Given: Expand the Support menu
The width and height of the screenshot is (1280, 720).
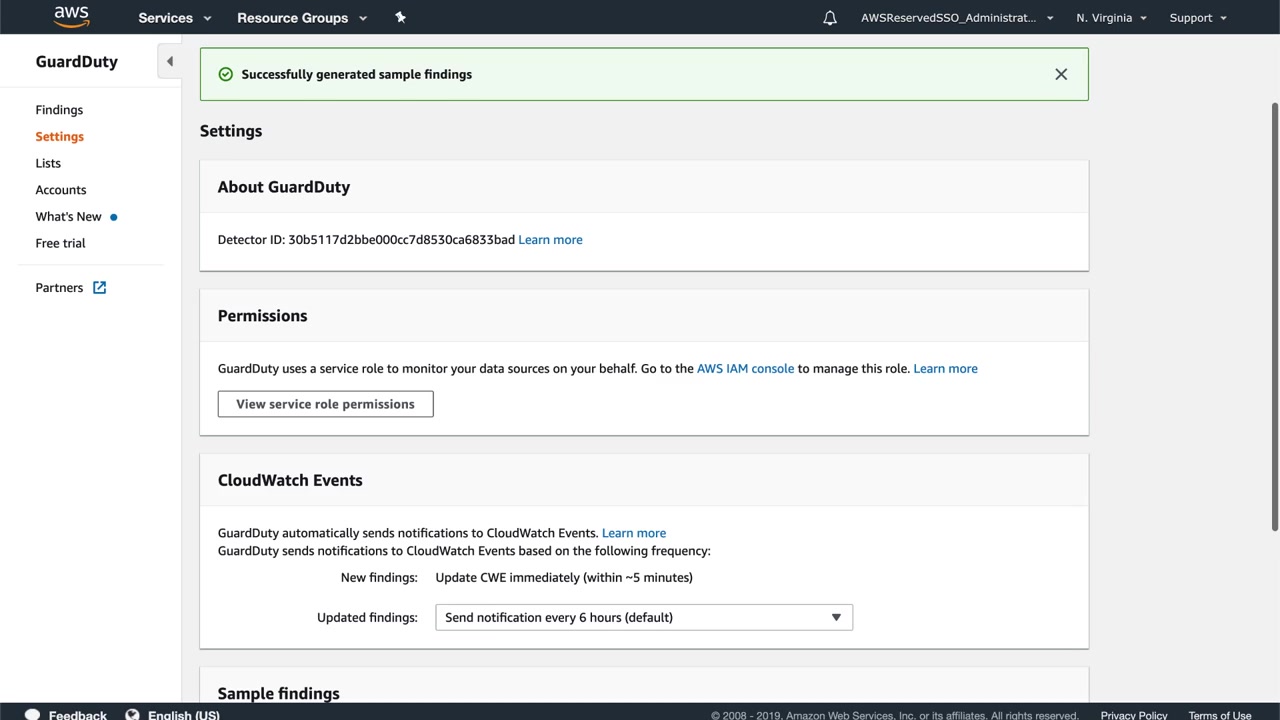Looking at the screenshot, I should coord(1198,18).
